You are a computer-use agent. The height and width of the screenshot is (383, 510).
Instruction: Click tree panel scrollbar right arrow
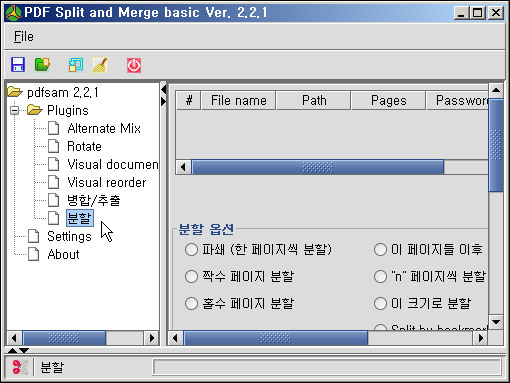(152, 338)
